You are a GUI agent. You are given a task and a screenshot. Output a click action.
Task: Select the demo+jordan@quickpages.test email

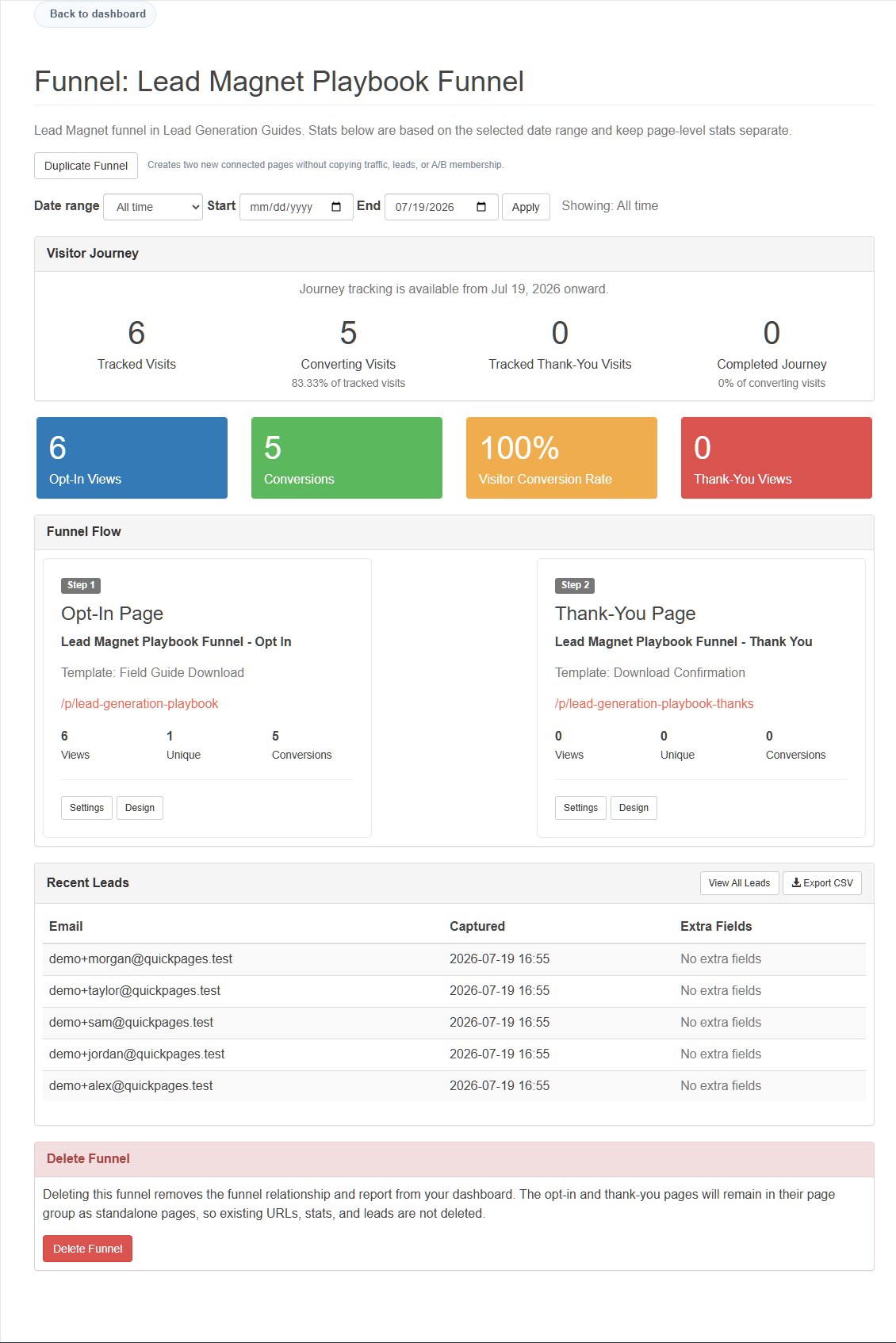coord(136,1054)
